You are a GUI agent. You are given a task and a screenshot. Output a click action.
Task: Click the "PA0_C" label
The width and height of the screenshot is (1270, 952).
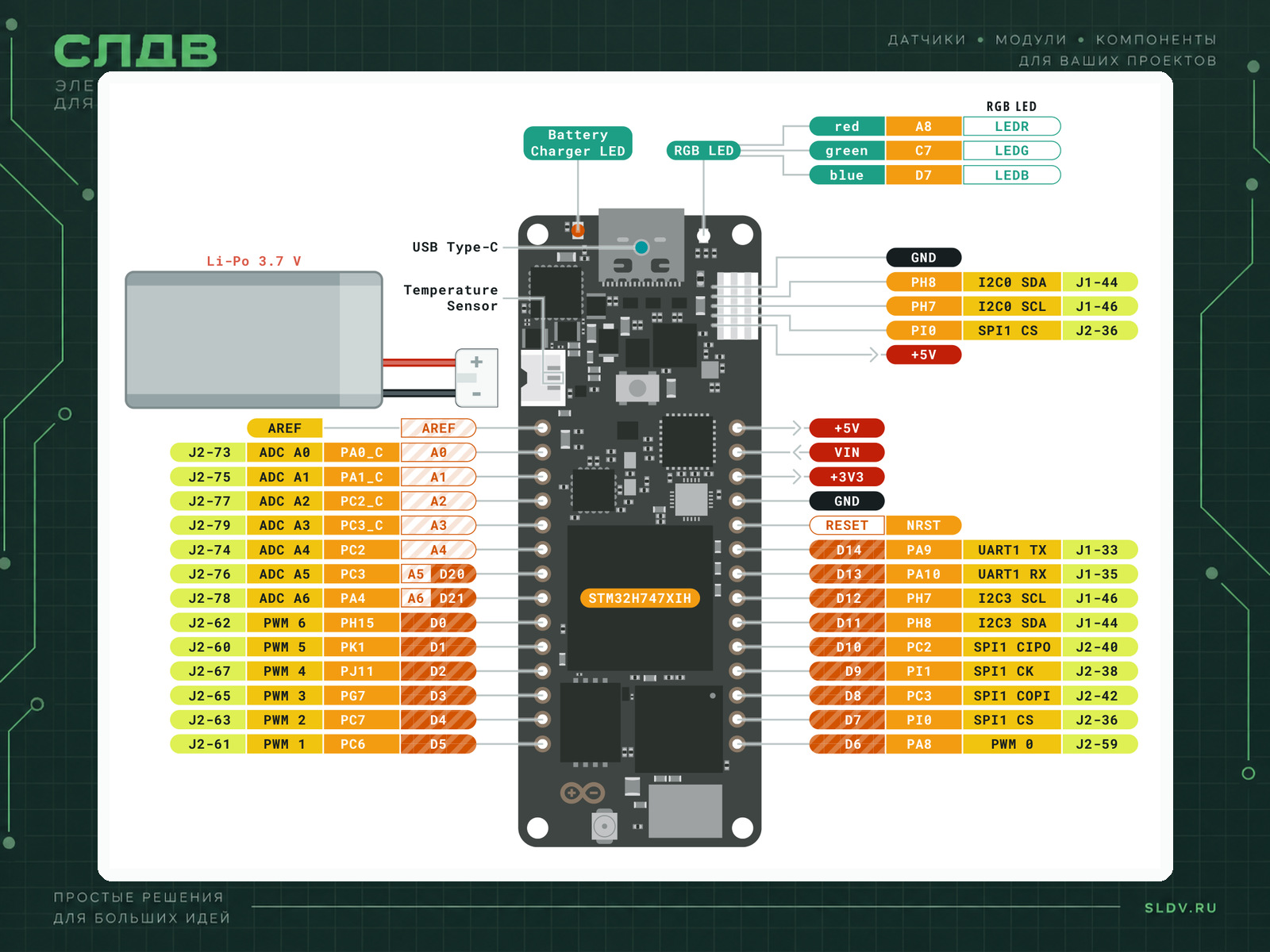point(361,452)
